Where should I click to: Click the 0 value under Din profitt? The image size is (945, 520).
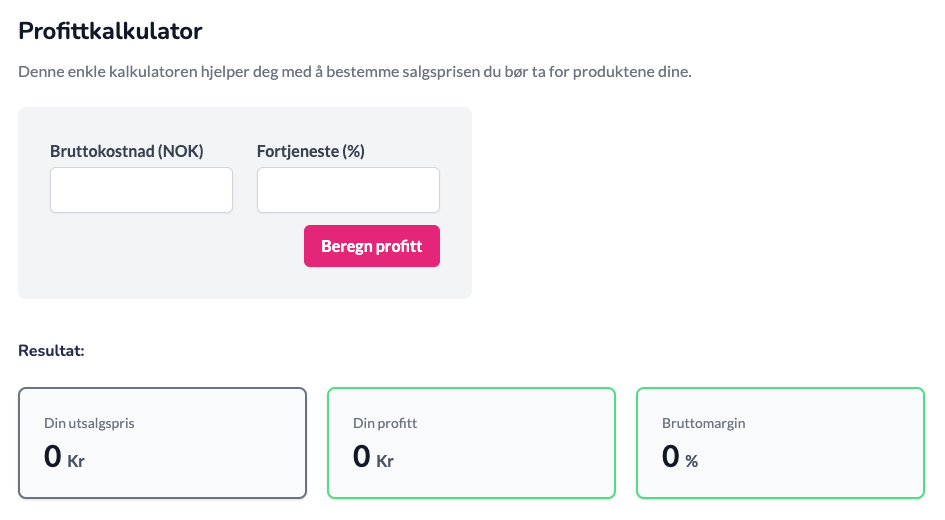(x=362, y=457)
